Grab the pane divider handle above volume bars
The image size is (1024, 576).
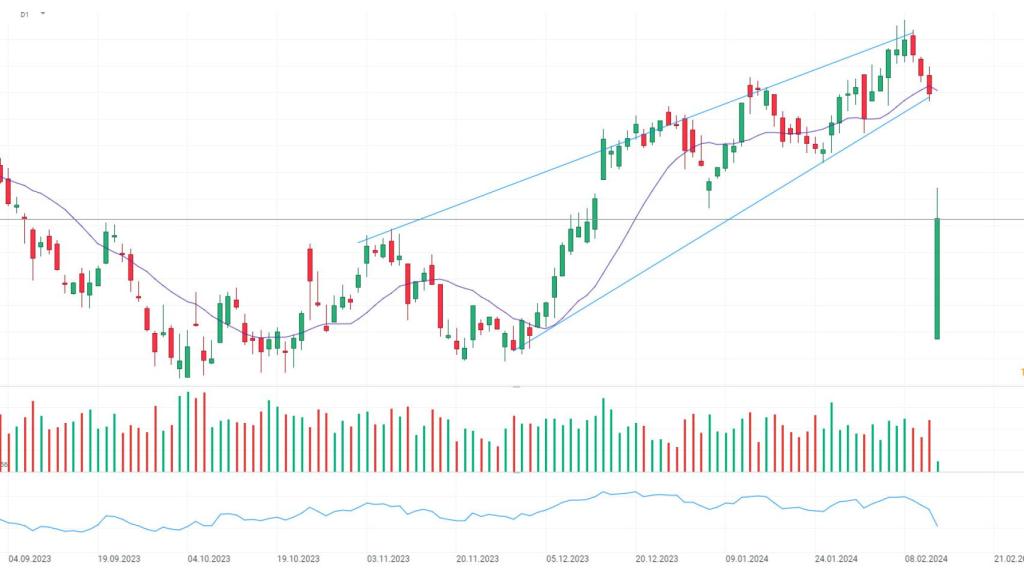point(516,386)
